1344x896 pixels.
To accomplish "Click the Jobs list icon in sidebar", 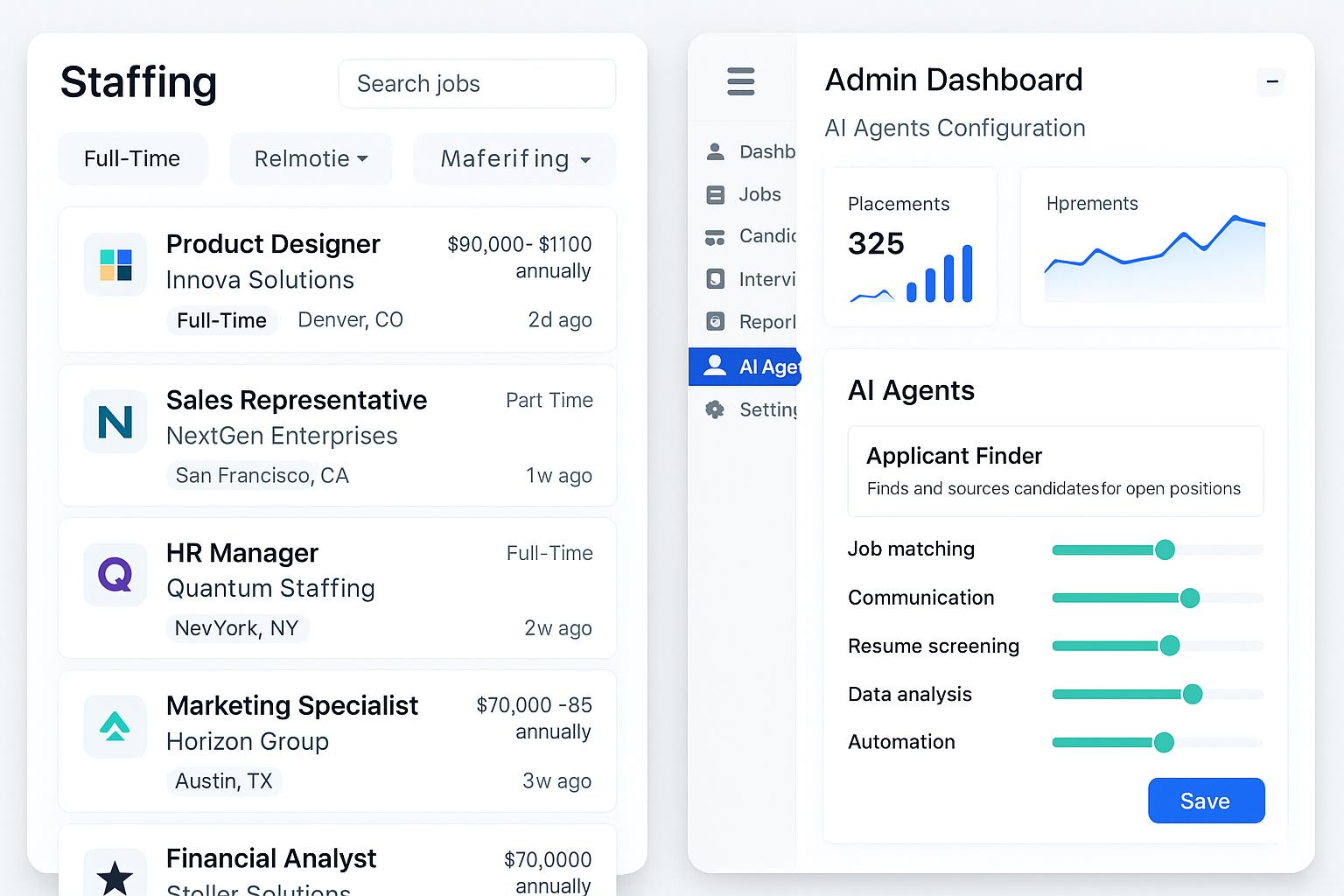I will 715,194.
